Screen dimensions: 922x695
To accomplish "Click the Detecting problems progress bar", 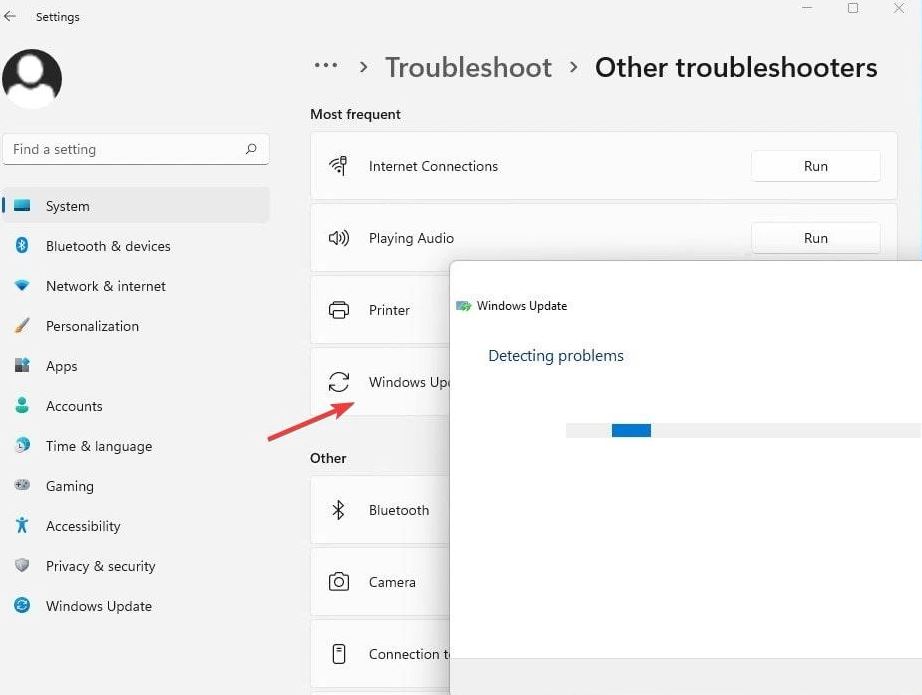I will (x=742, y=430).
